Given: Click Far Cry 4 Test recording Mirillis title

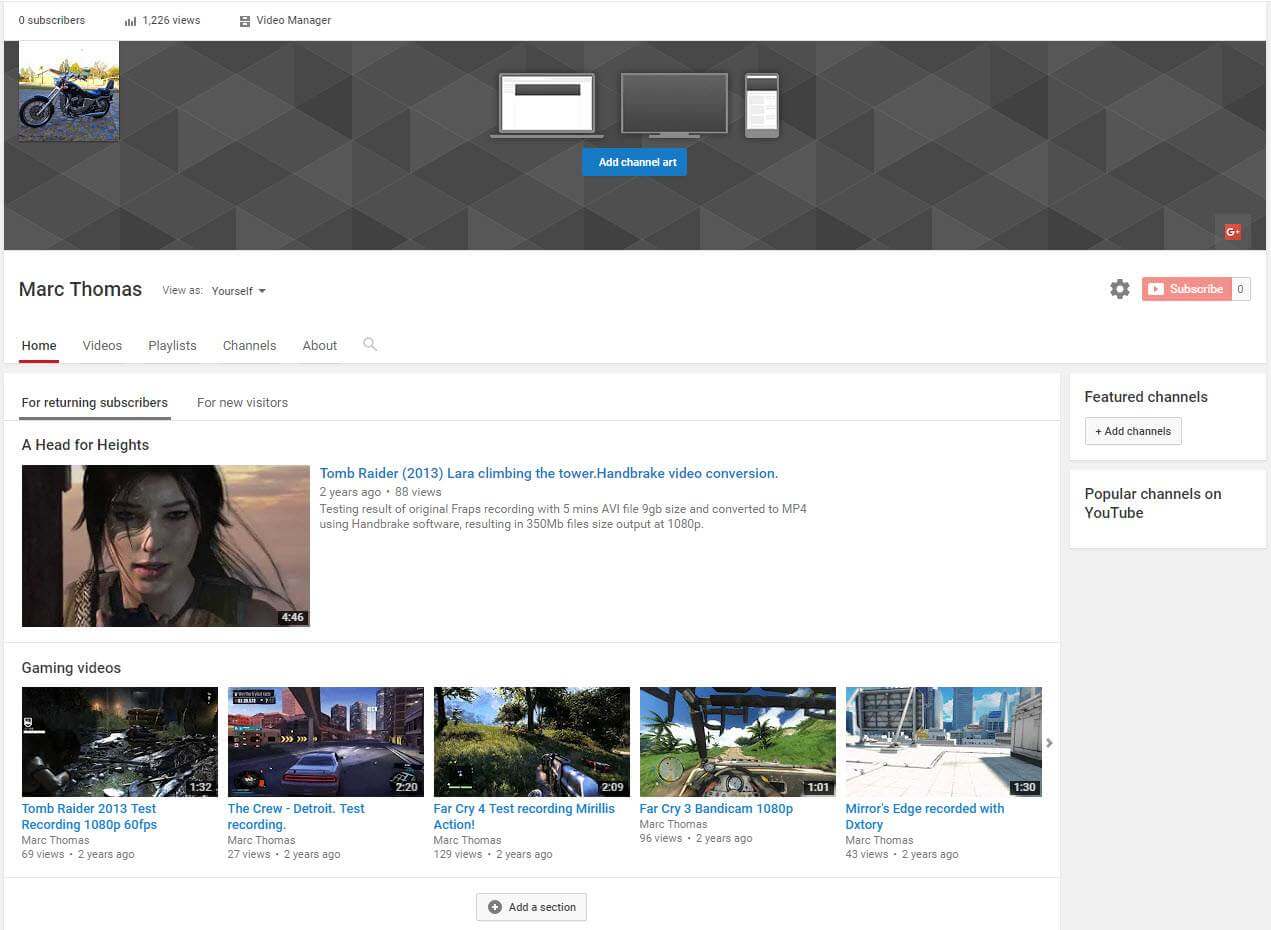Looking at the screenshot, I should point(524,816).
